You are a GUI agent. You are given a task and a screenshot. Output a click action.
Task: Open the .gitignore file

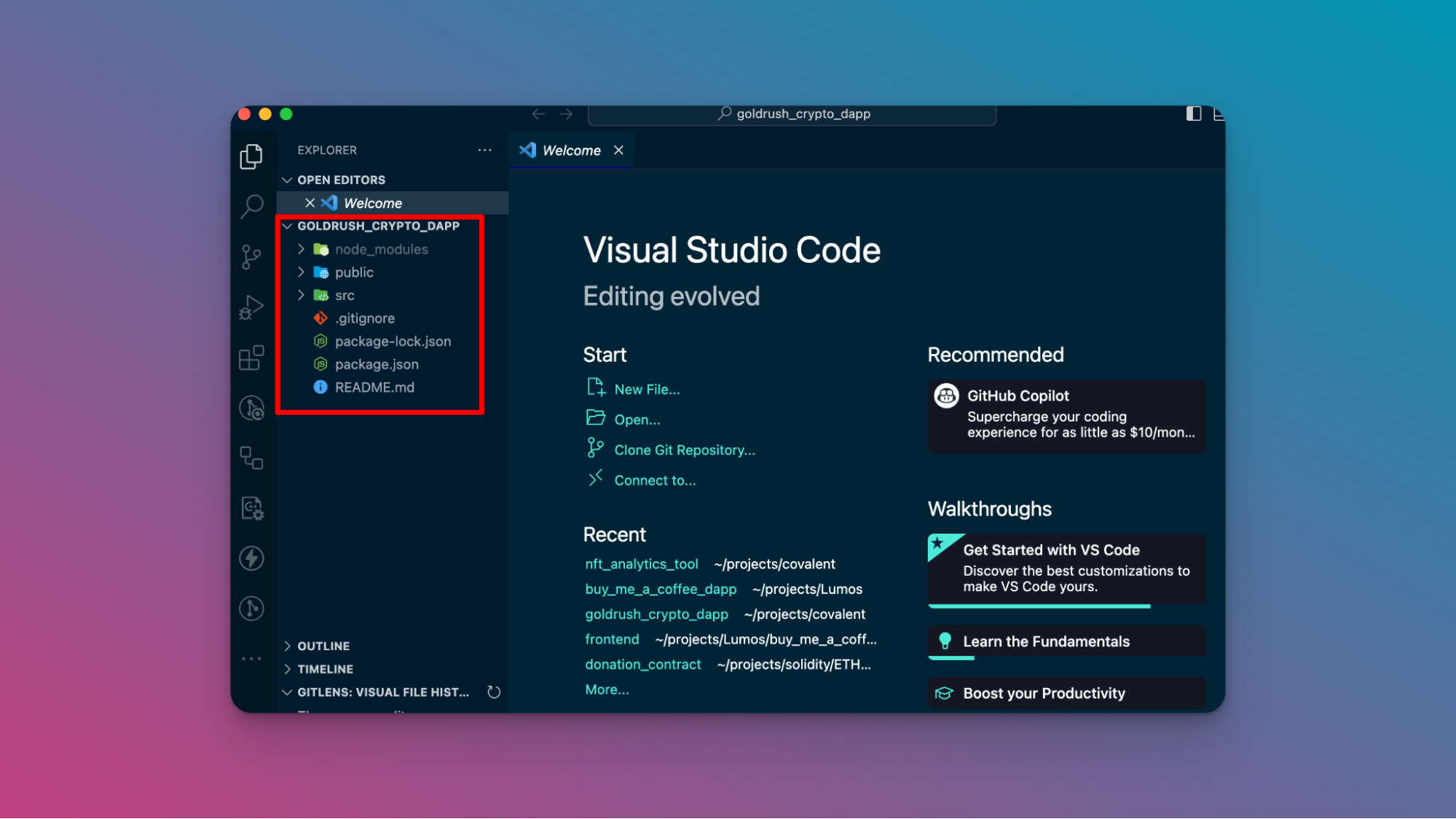click(364, 318)
